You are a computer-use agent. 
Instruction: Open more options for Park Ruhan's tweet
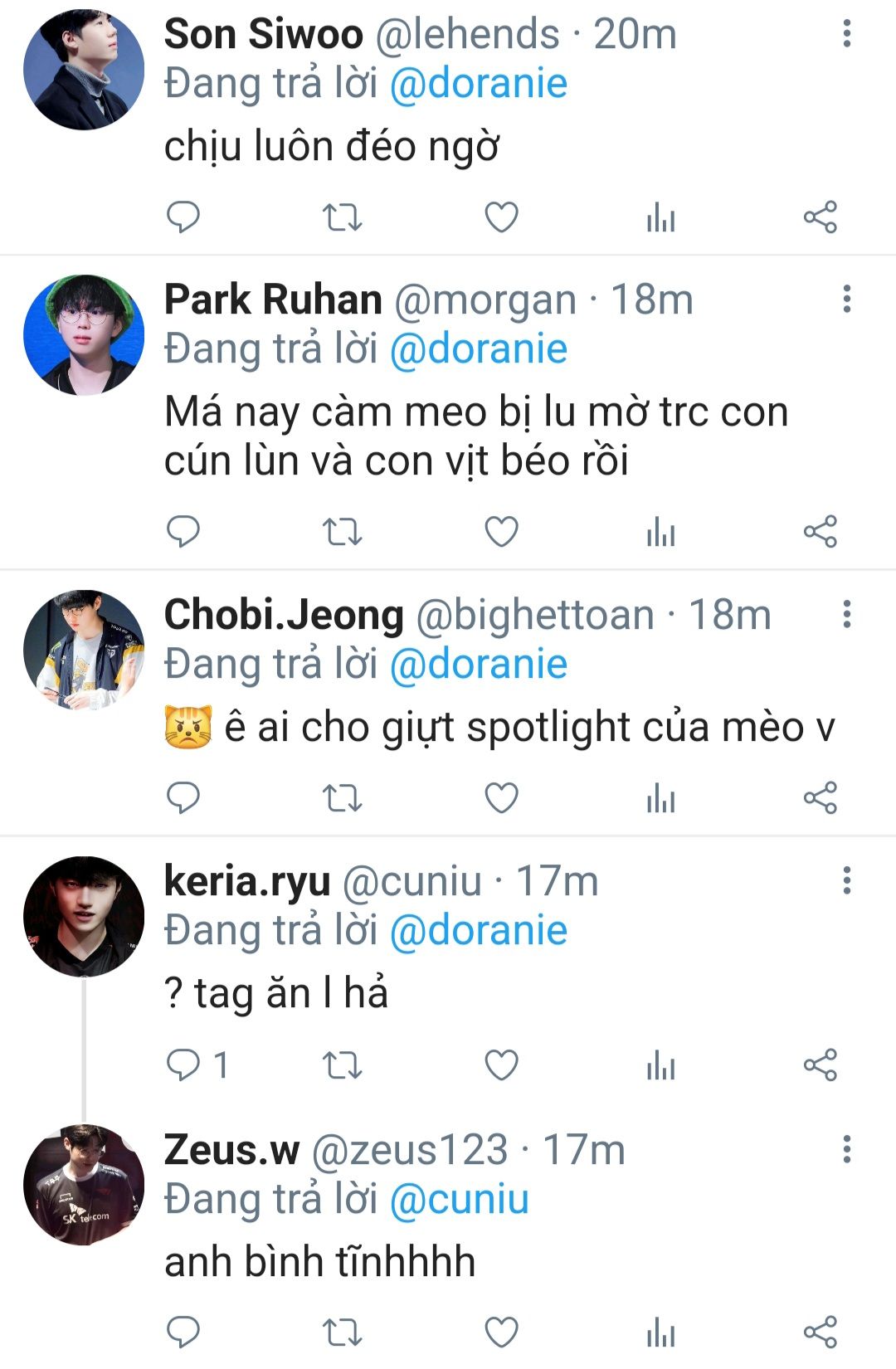tap(846, 300)
